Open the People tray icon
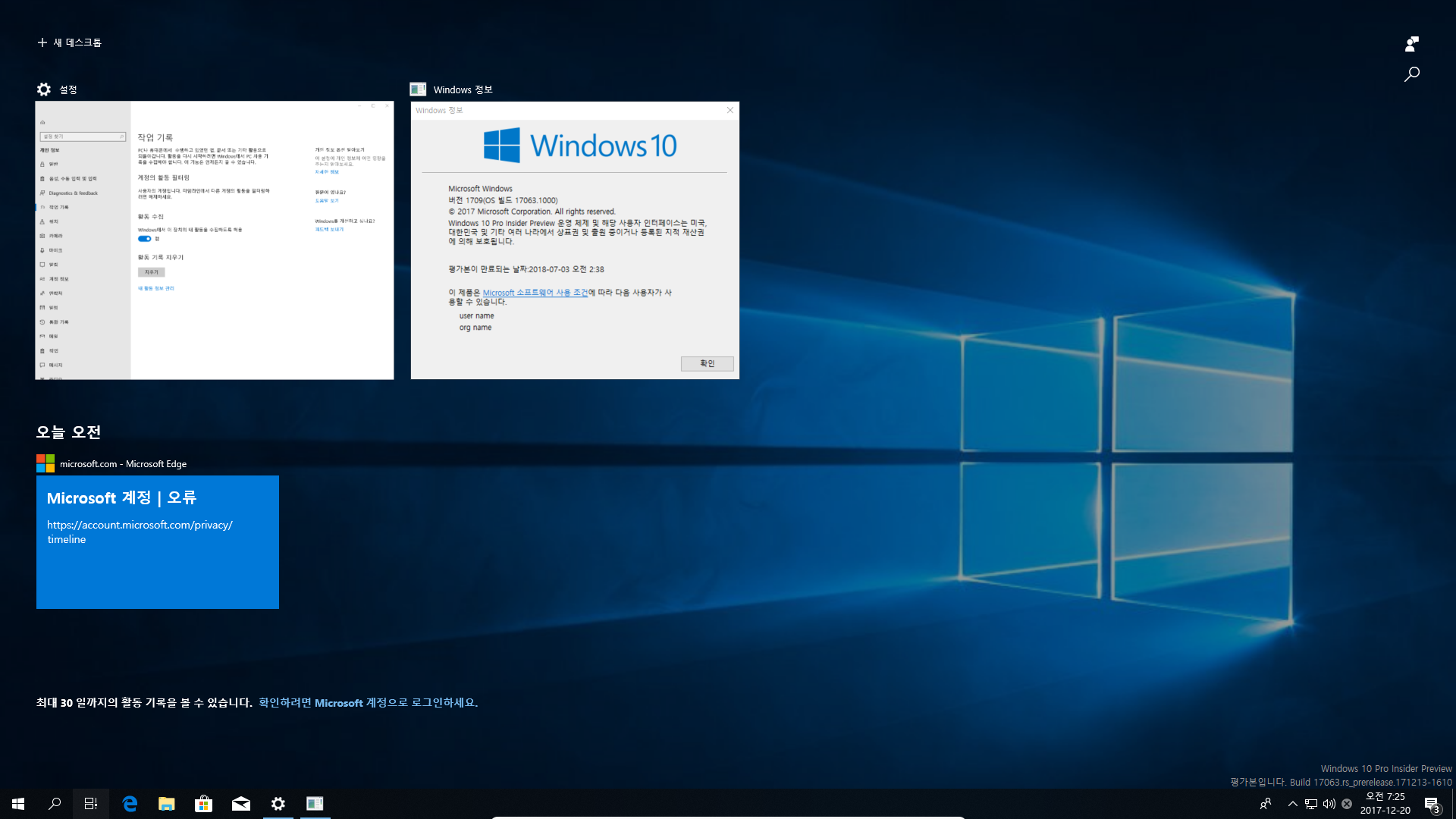The image size is (1456, 819). click(1266, 804)
